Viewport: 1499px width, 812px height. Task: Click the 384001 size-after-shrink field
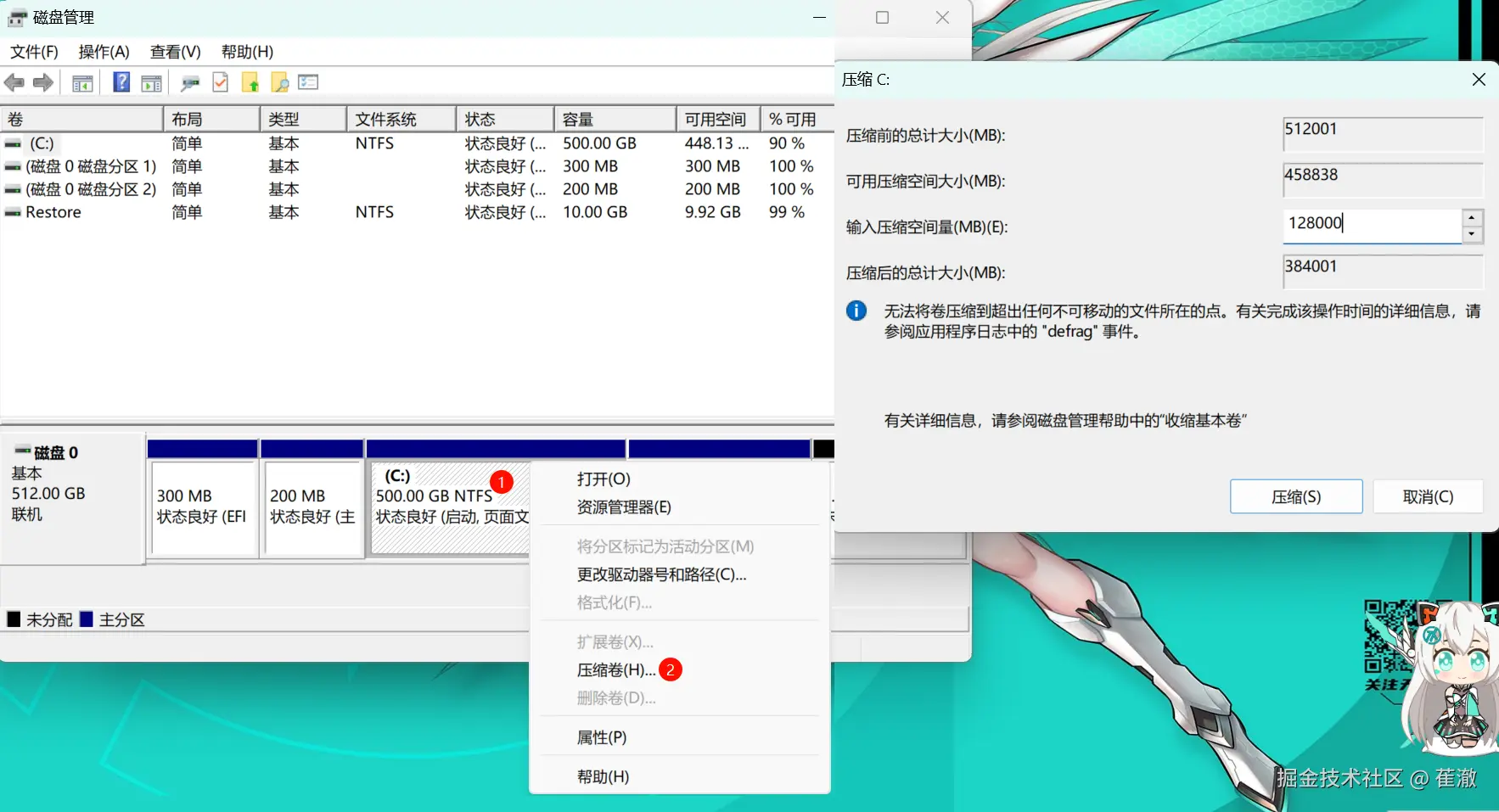point(1383,272)
